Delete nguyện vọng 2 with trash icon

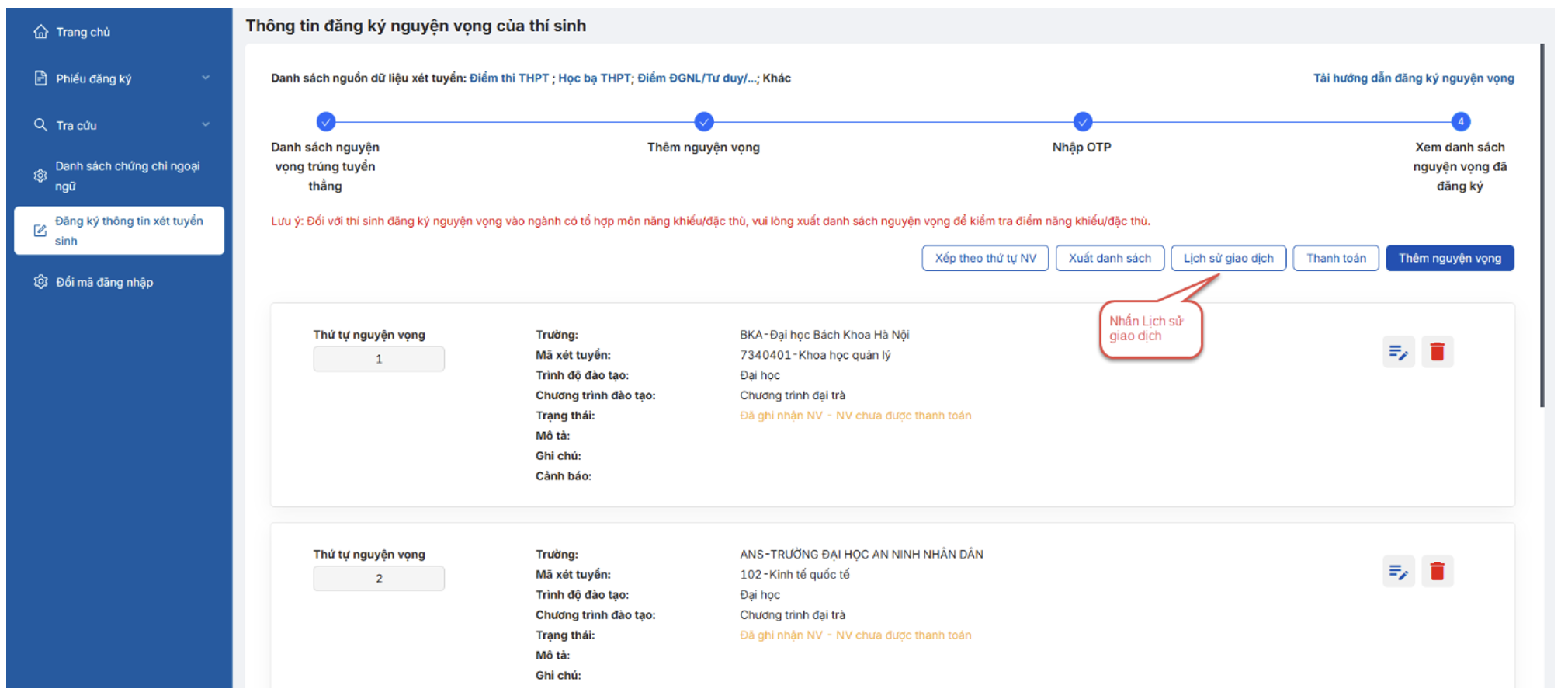[1437, 572]
